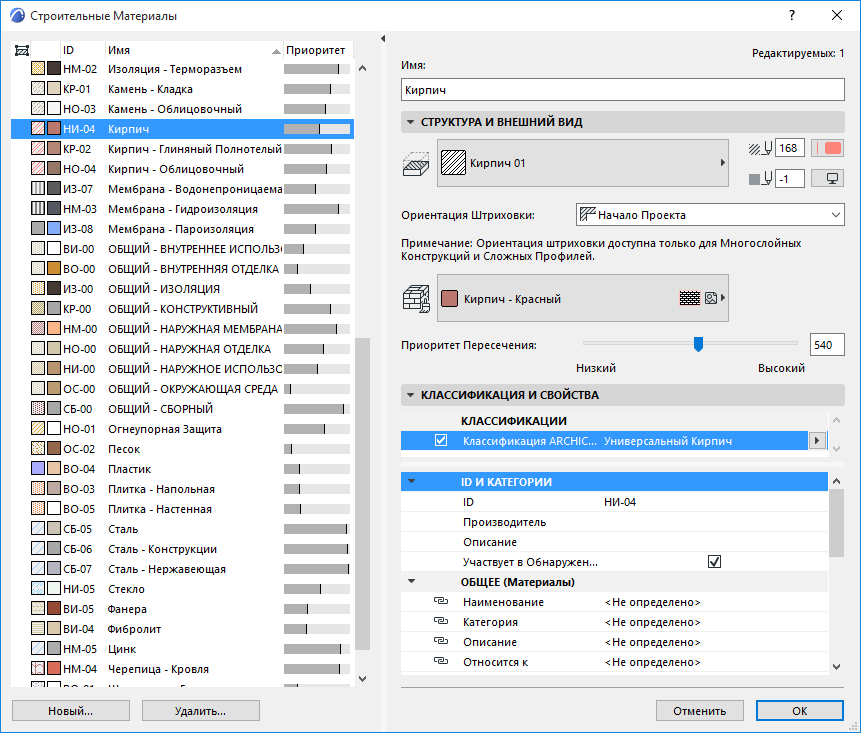The width and height of the screenshot is (861, 733).
Task: Open the Ориентация Штриховки dropdown
Action: click(710, 215)
